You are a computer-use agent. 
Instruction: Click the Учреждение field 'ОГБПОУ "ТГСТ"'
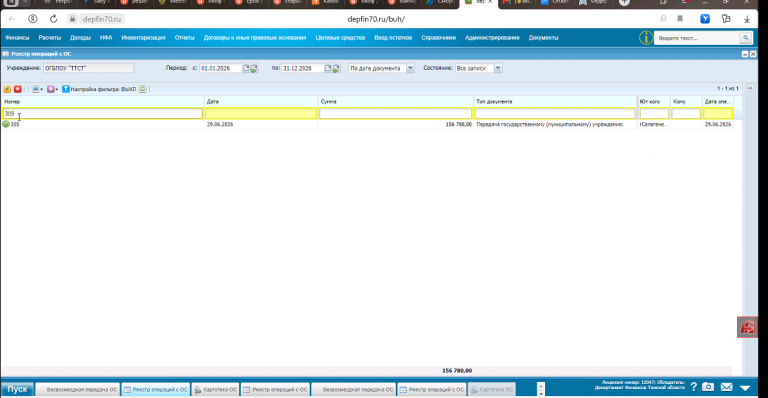(88, 68)
